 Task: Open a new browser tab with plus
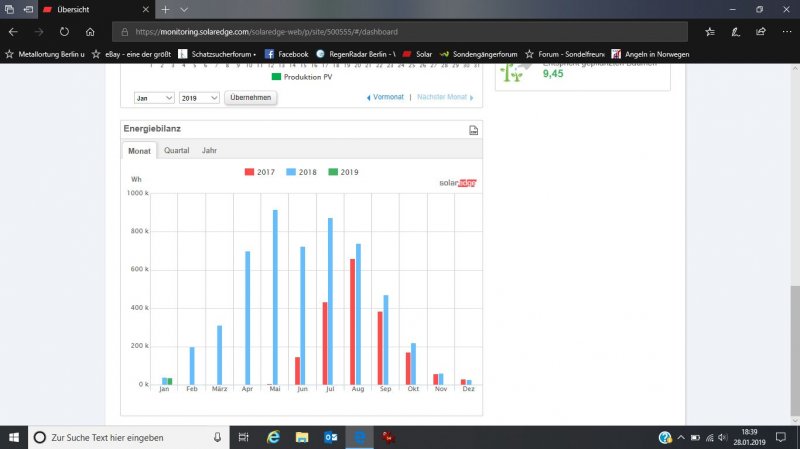(165, 9)
